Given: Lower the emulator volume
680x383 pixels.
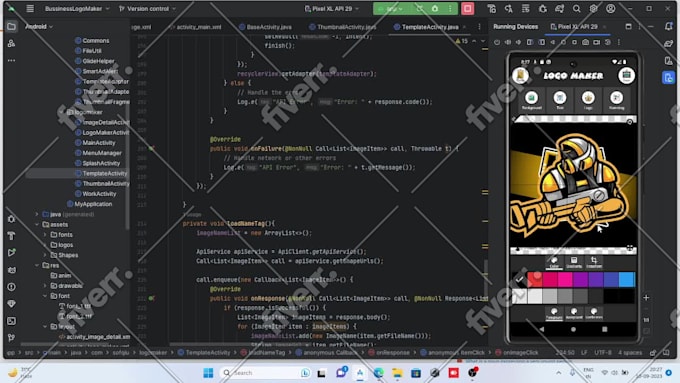Looking at the screenshot, I should 518,43.
